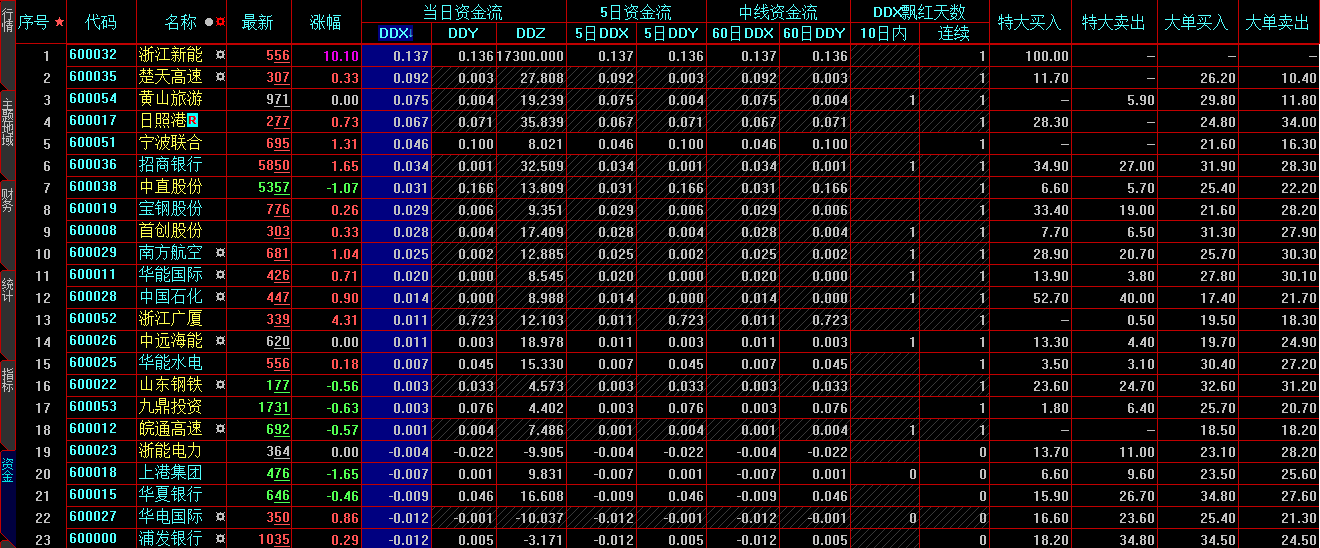Viewport: 1320px width, 548px height.
Task: Select stock code 600025
Action: click(93, 363)
